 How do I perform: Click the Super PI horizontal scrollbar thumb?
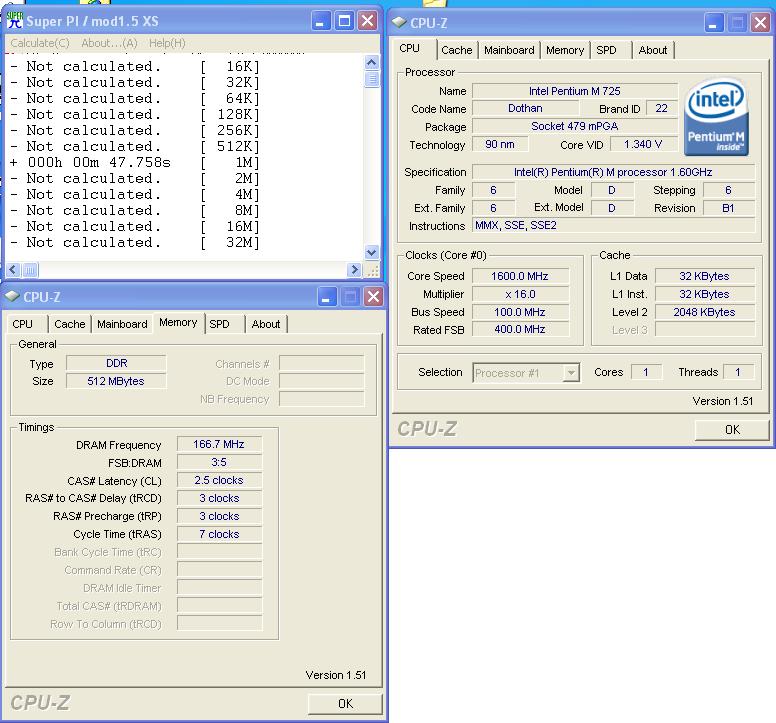coord(30,270)
